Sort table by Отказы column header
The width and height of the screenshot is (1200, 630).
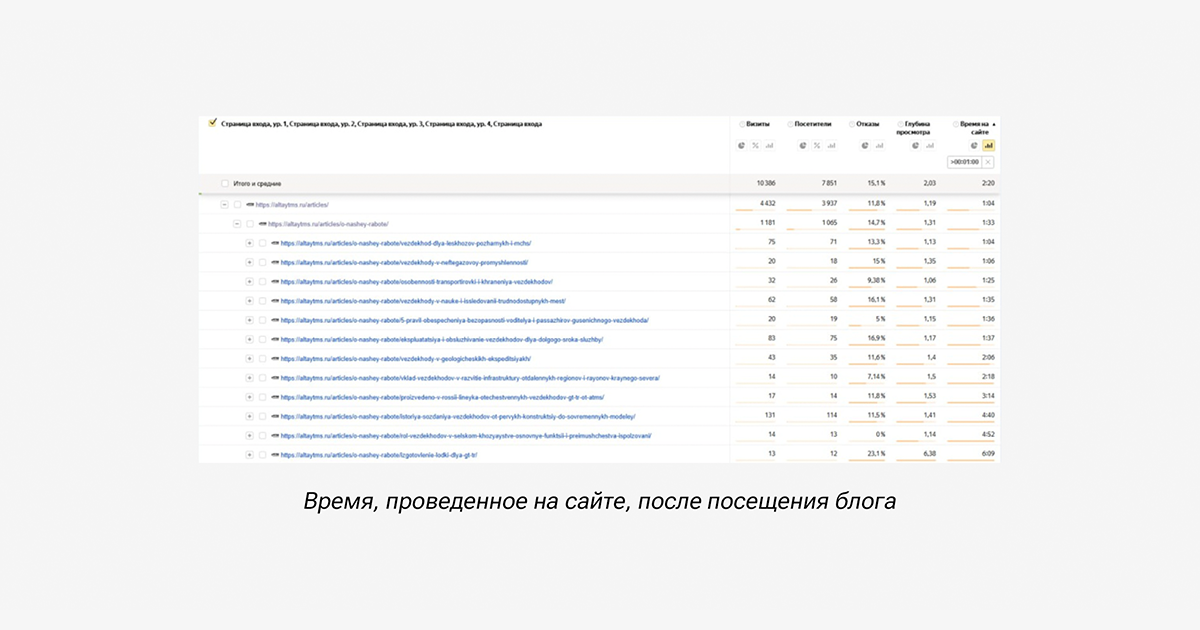coord(869,124)
